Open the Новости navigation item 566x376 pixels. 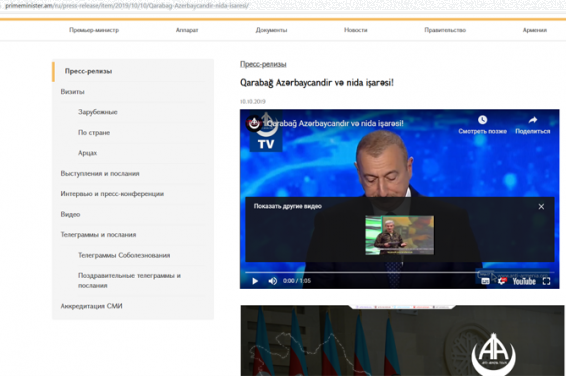[x=356, y=30]
